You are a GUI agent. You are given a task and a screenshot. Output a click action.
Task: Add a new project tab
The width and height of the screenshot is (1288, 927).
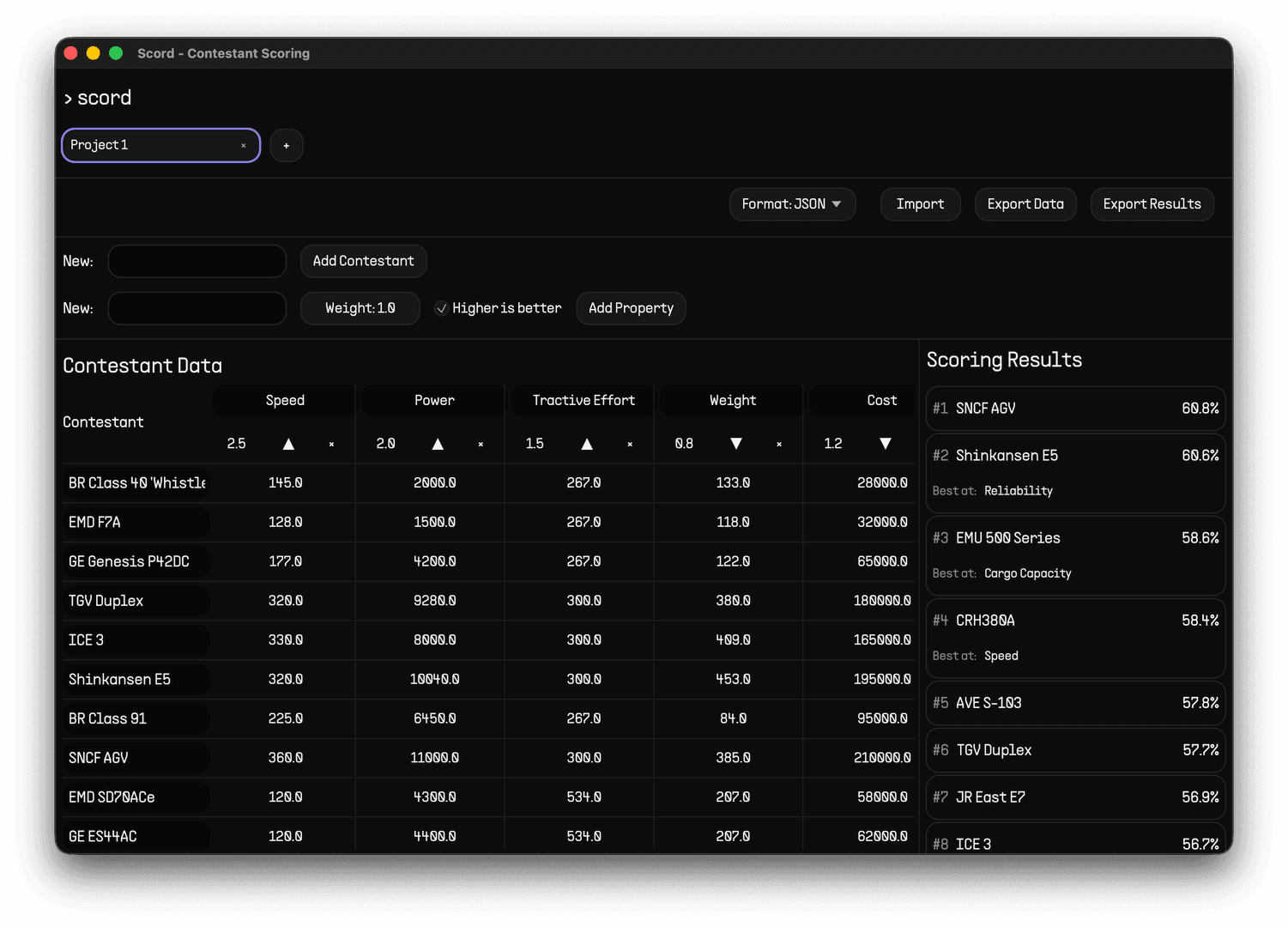pos(287,146)
